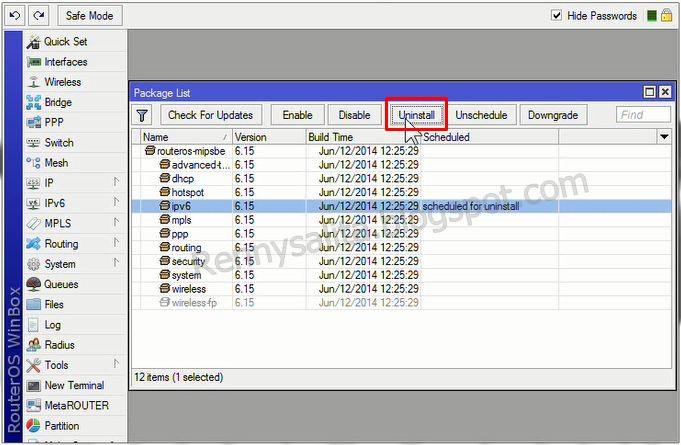Toggle the Safe Mode button
Screen dimensions: 681x445
pyautogui.click(x=89, y=16)
